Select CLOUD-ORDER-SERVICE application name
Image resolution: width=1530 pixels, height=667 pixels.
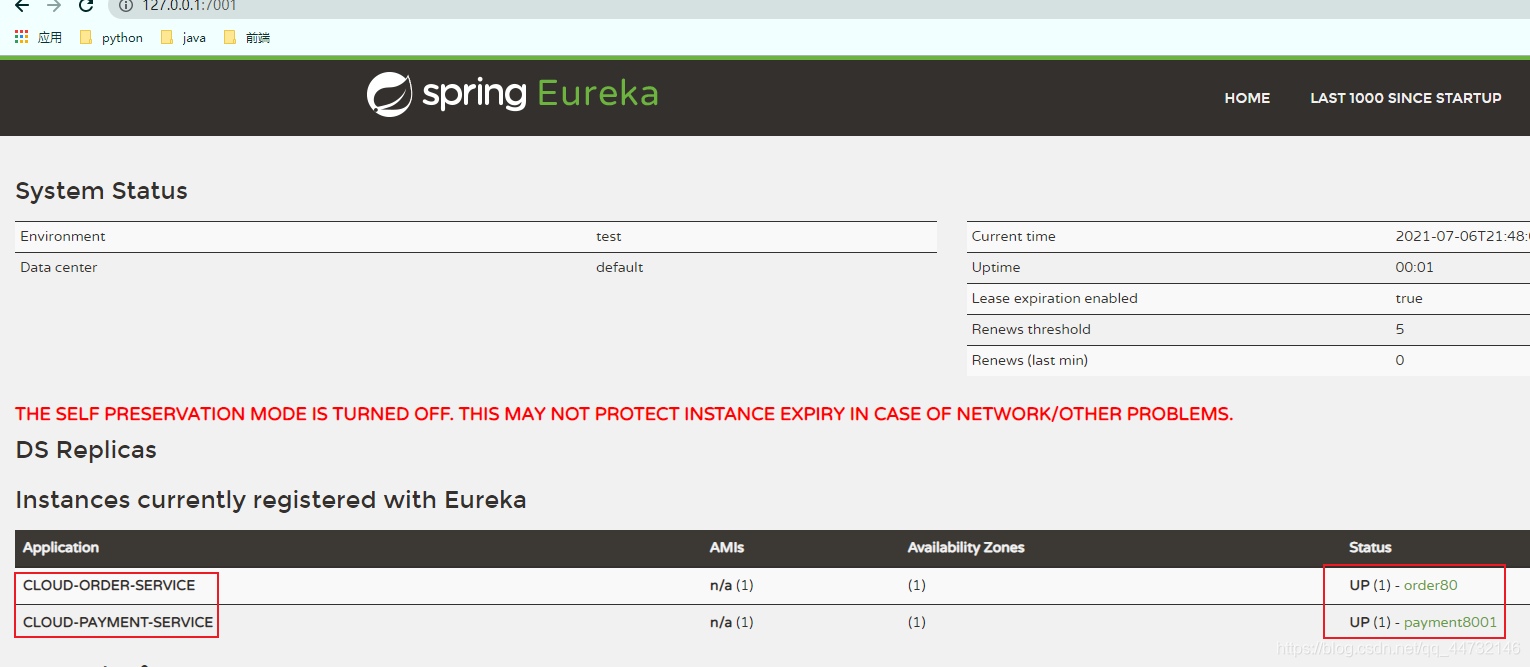[109, 585]
